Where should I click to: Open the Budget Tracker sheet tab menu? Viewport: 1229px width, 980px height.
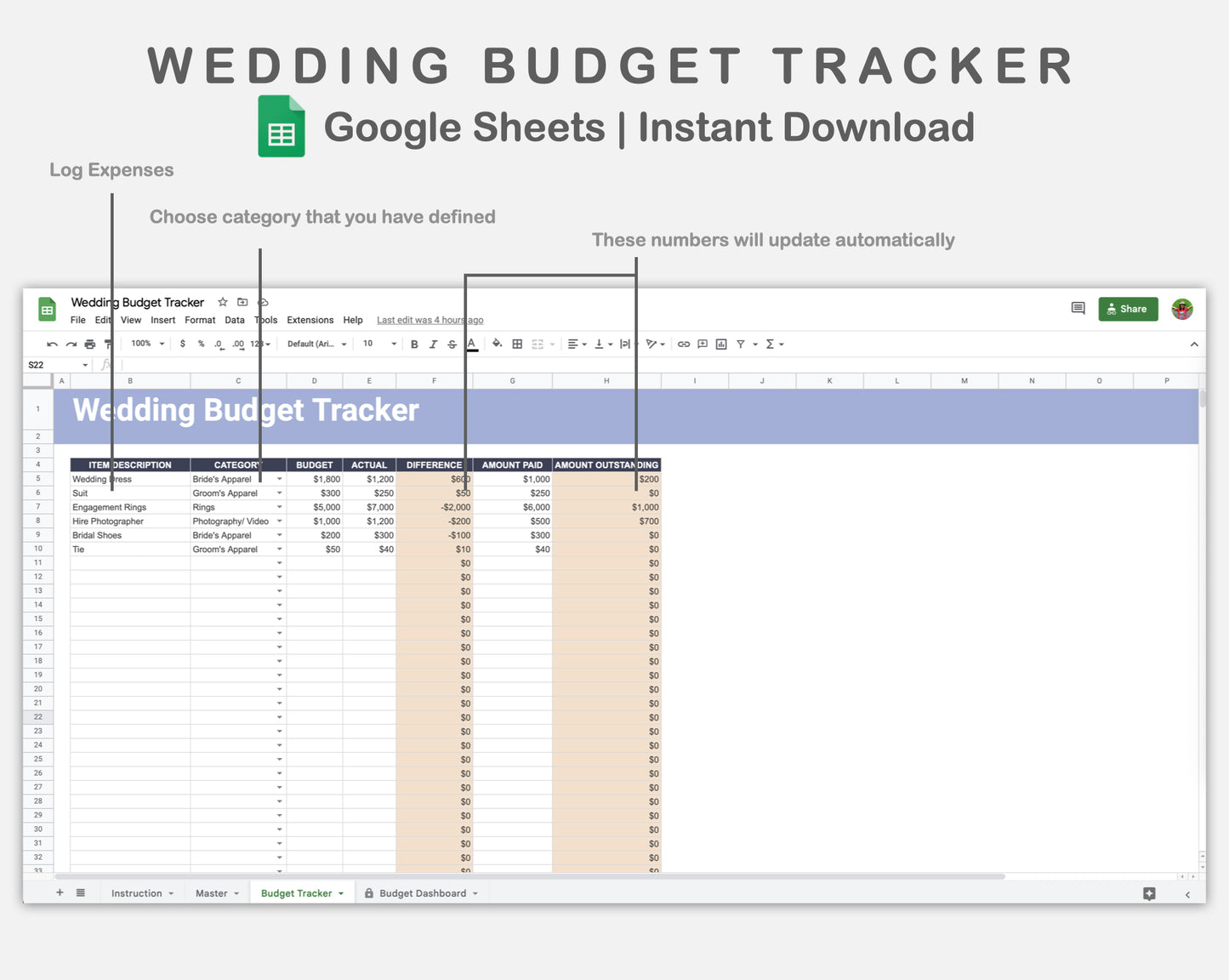pos(342,893)
